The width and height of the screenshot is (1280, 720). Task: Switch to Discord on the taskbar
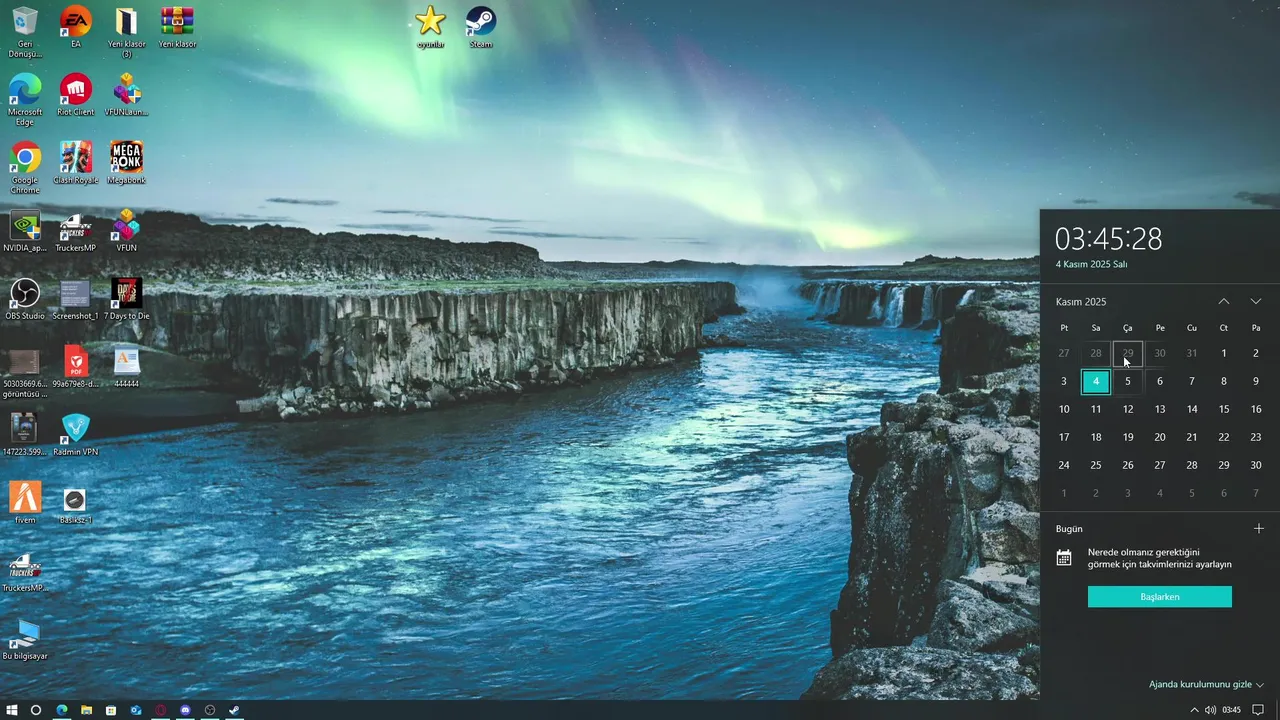[x=185, y=710]
